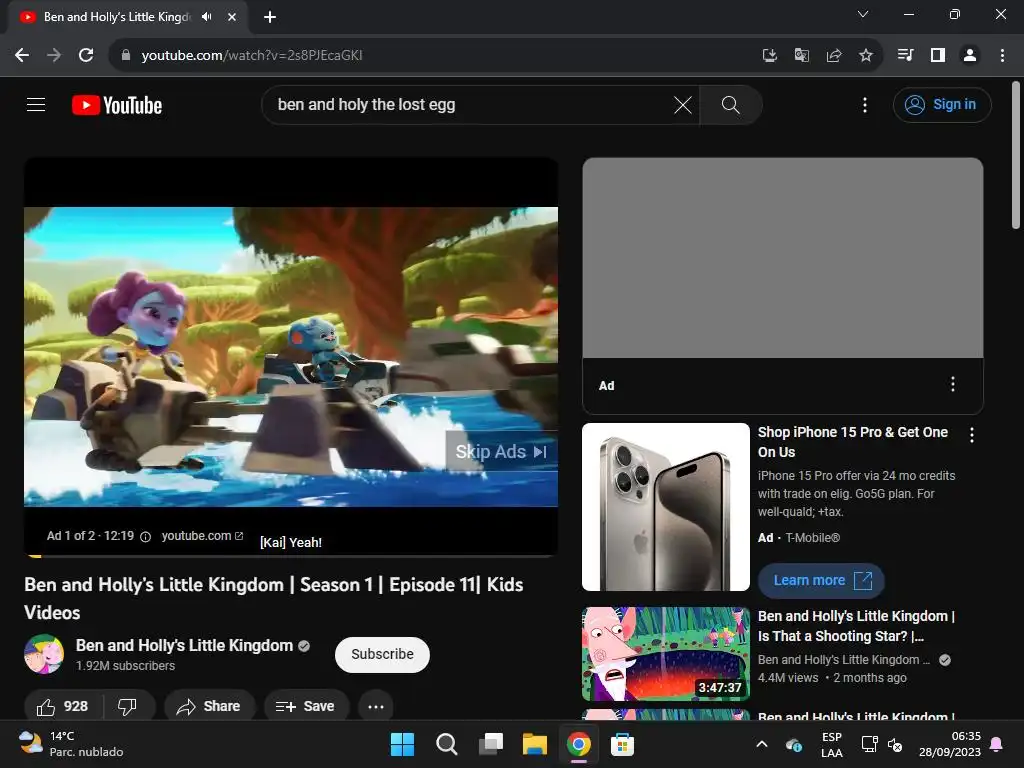1024x768 pixels.
Task: Save the video to a playlist
Action: click(x=306, y=706)
